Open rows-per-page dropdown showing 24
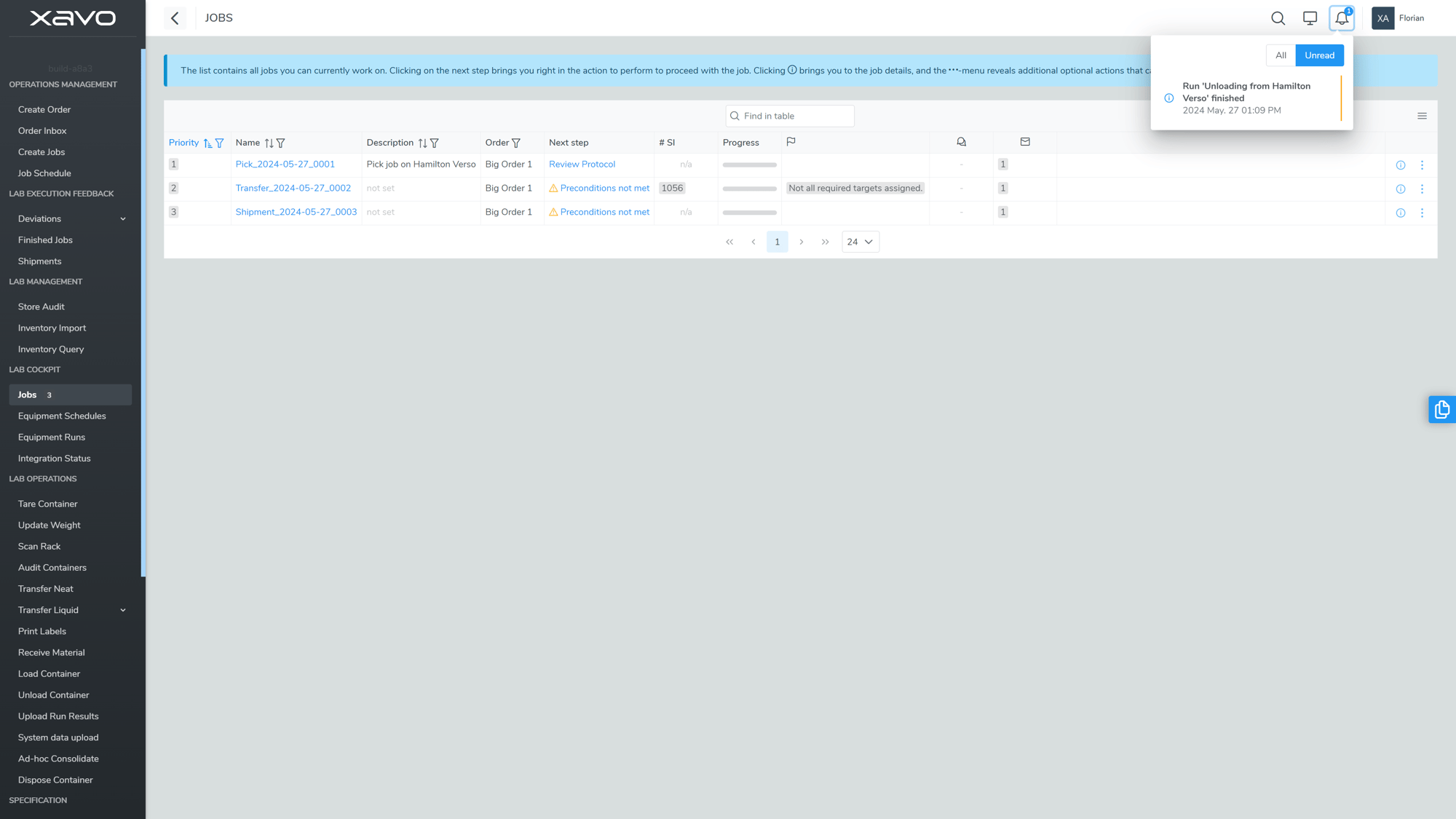The width and height of the screenshot is (1456, 819). pos(860,242)
